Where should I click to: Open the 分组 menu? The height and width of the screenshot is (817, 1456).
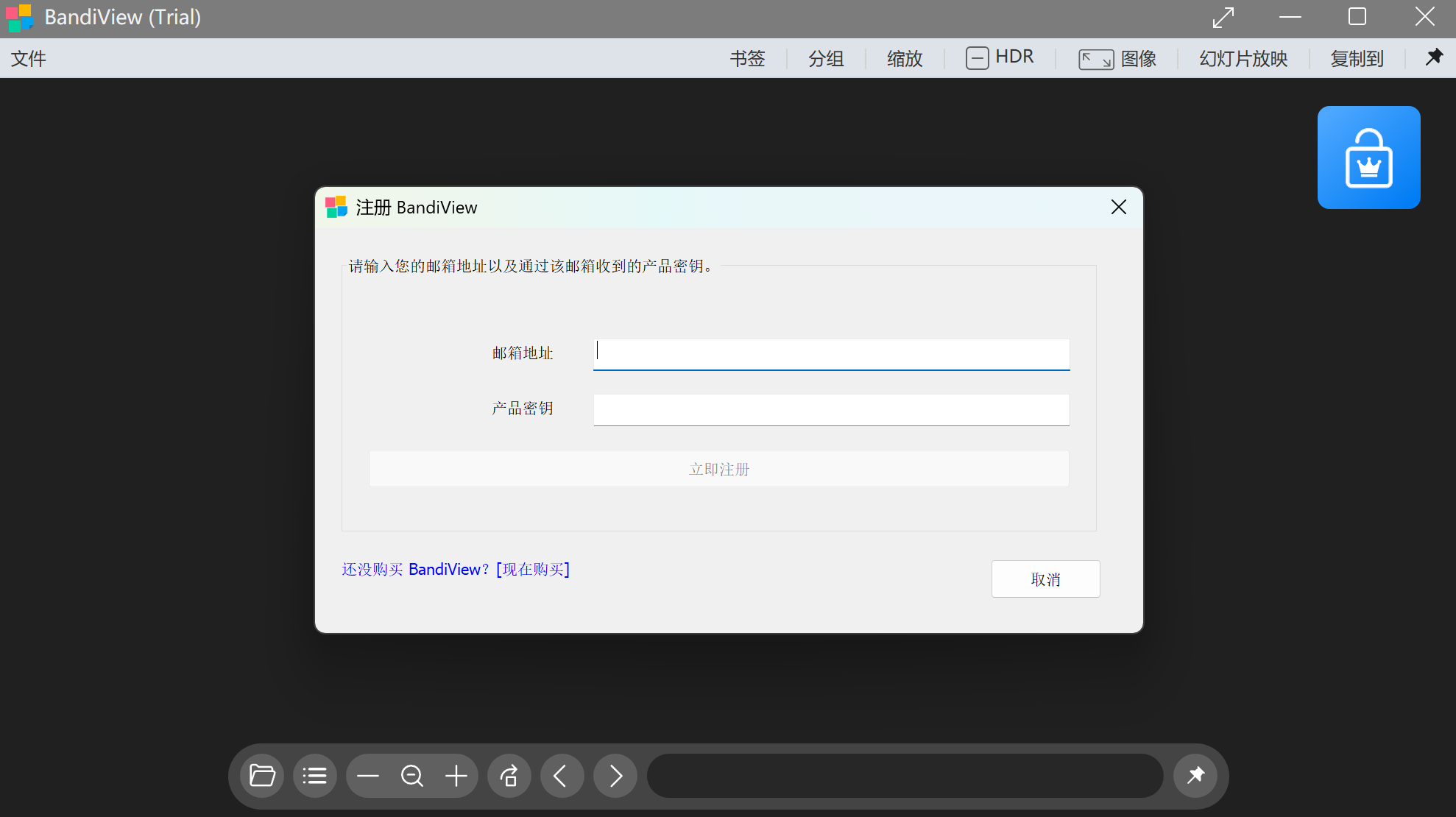pos(826,58)
